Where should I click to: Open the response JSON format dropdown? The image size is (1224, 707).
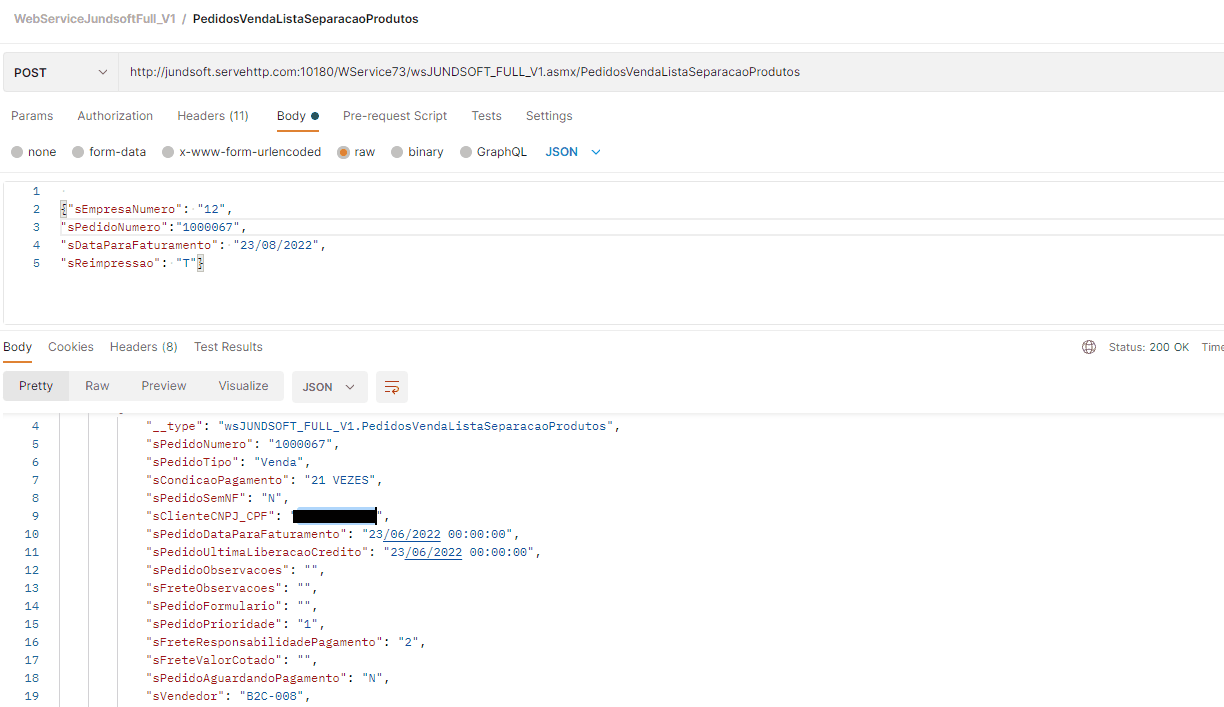point(329,387)
